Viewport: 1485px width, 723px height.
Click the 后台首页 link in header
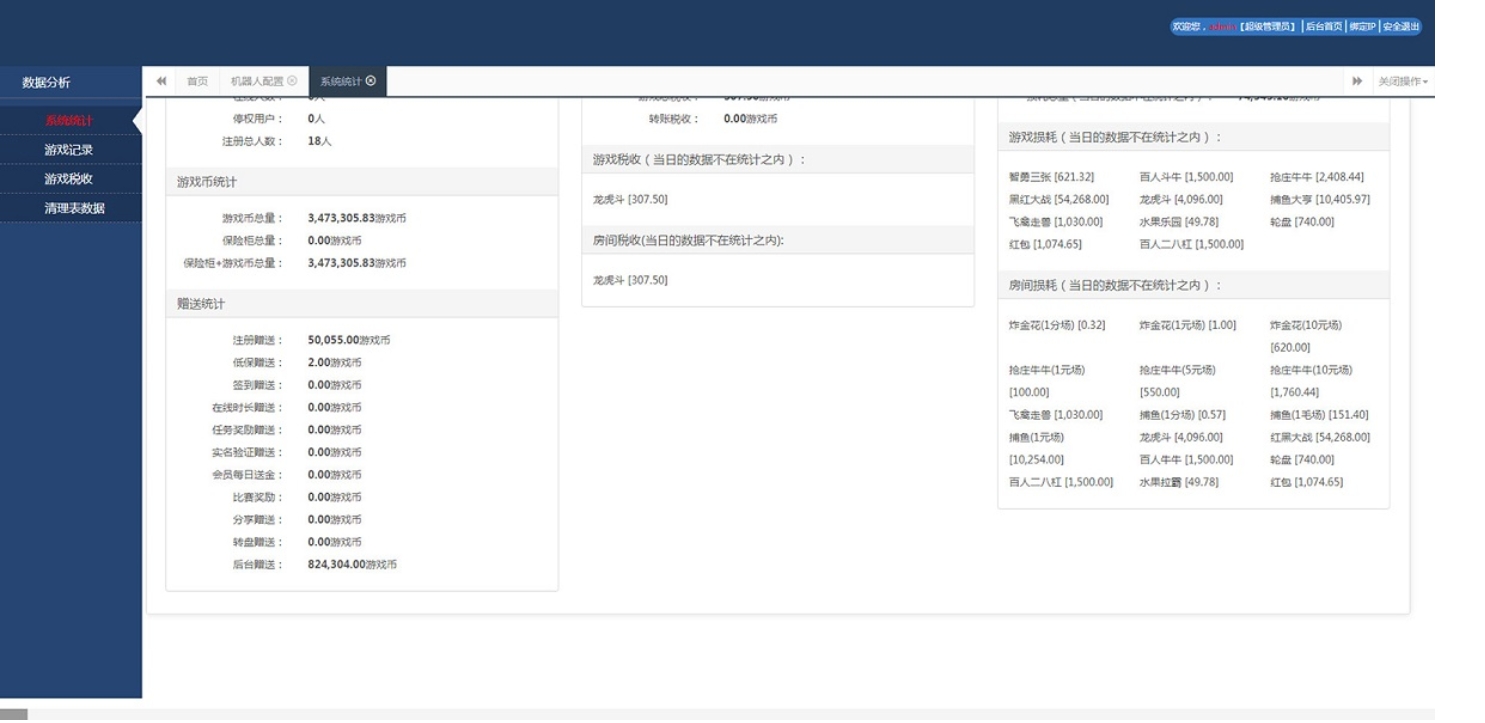(1324, 27)
